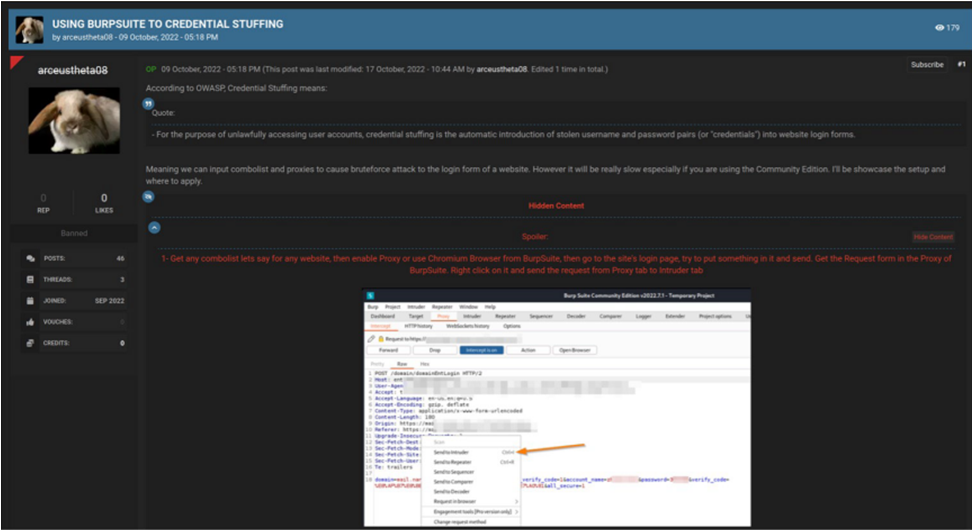972x530 pixels.
Task: Click the #1 post number link
Action: click(961, 64)
